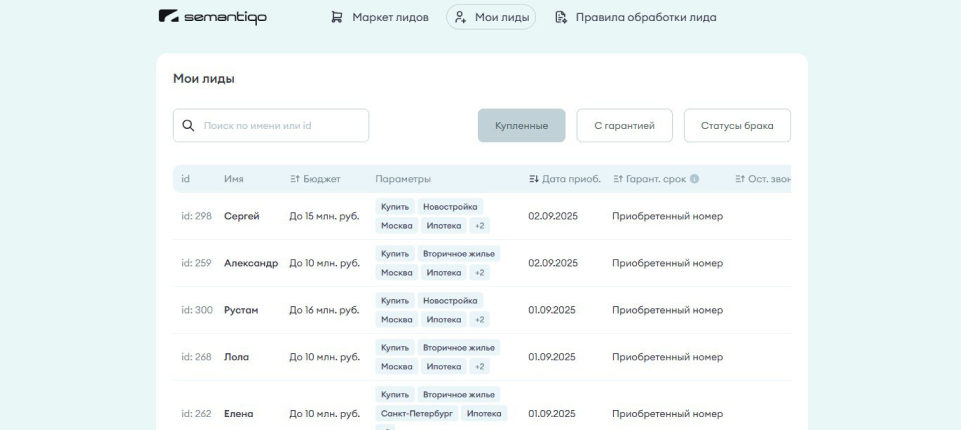Click the magnifier icon in search field
Viewport: 961px width, 430px height.
pos(188,126)
